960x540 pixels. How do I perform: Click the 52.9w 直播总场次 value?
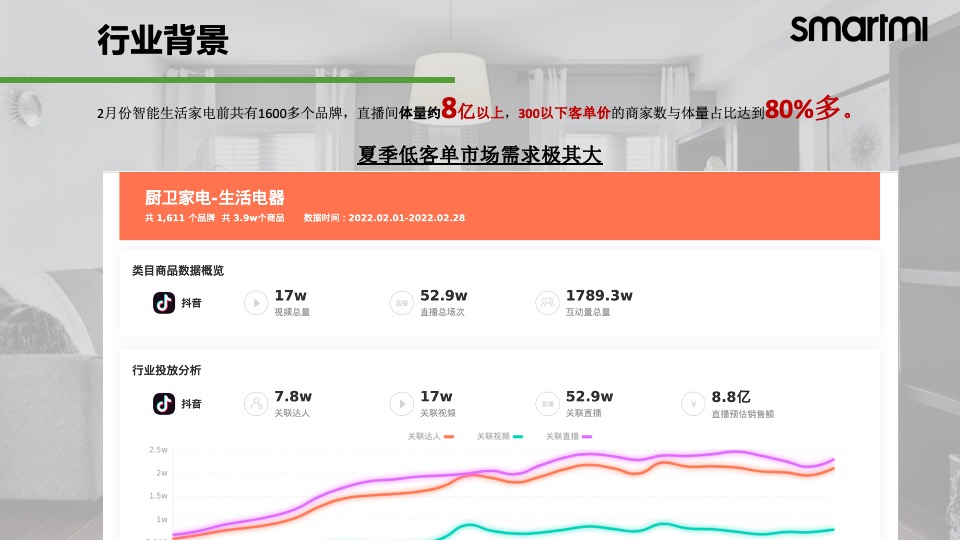tap(444, 296)
